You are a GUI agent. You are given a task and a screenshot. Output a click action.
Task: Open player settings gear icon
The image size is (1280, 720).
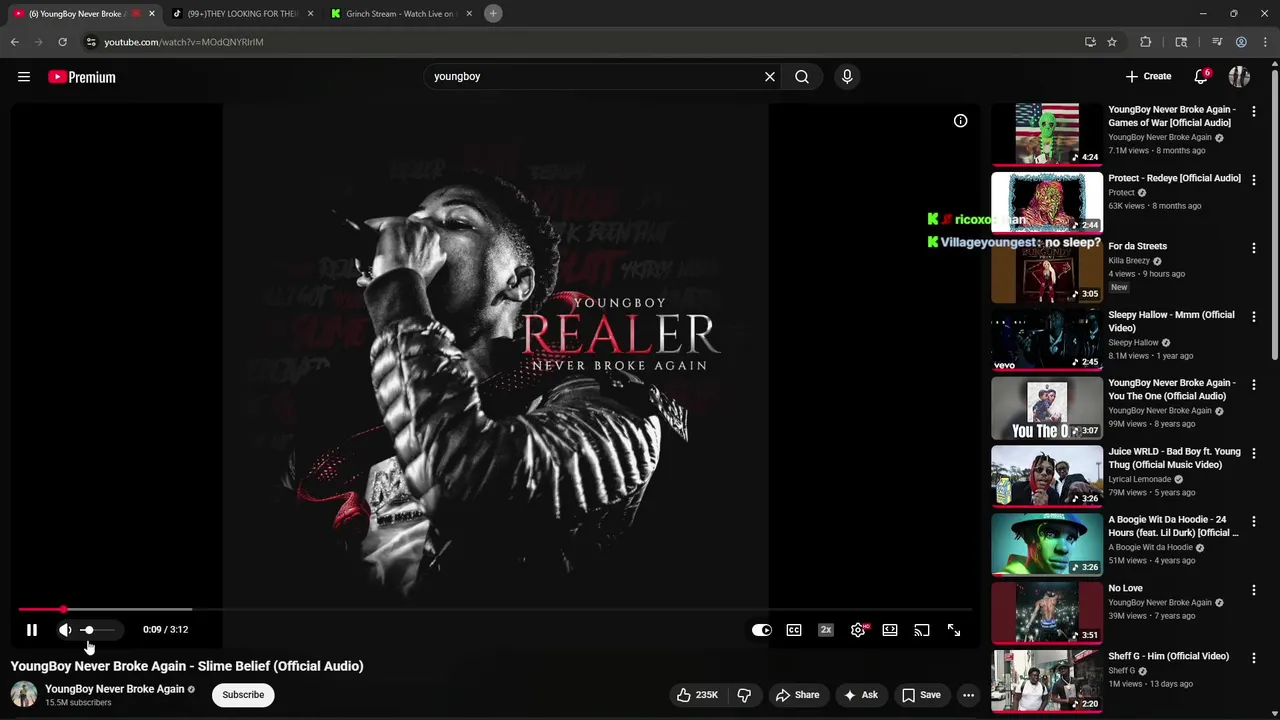(x=858, y=630)
